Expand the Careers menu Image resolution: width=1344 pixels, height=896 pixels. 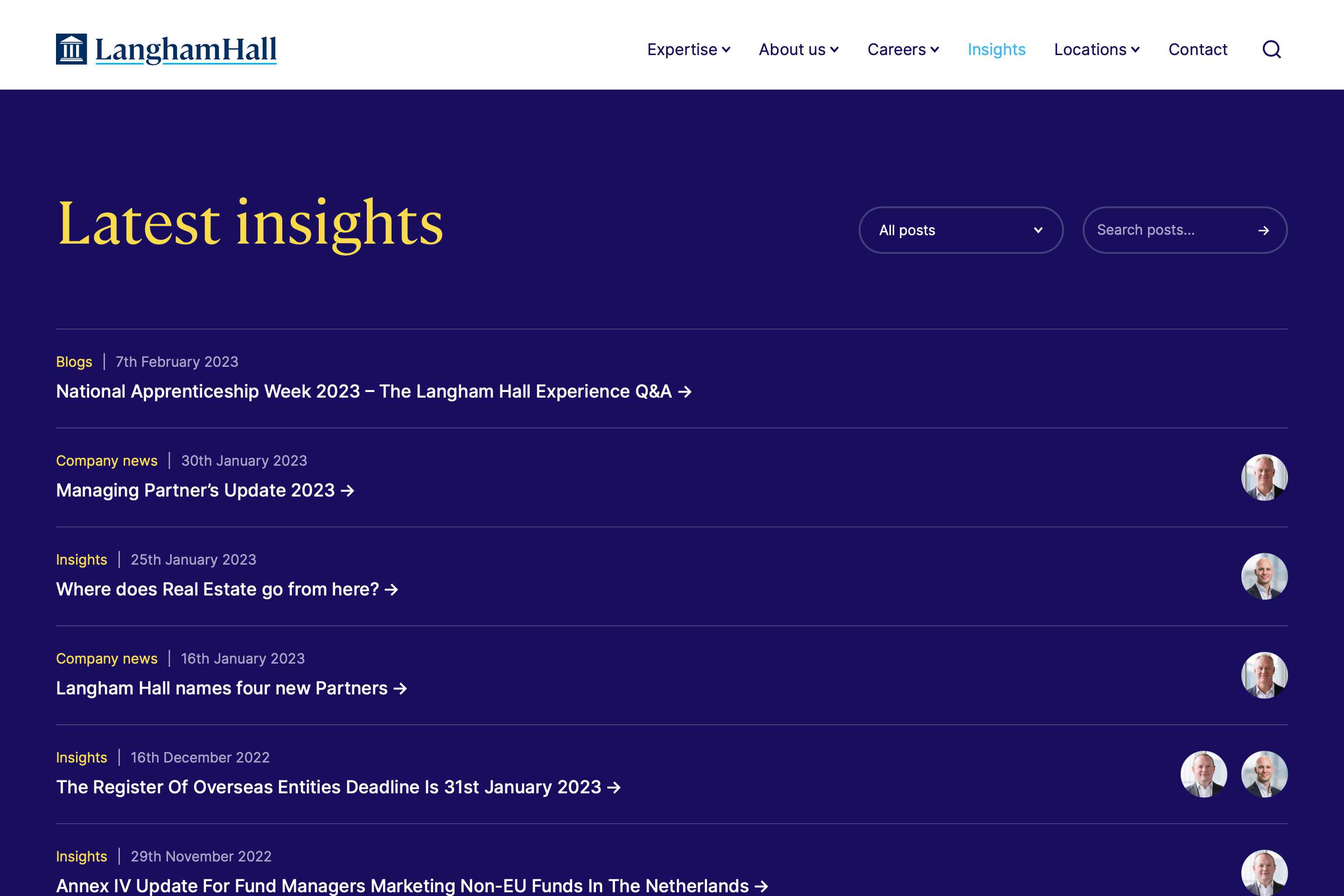[903, 50]
